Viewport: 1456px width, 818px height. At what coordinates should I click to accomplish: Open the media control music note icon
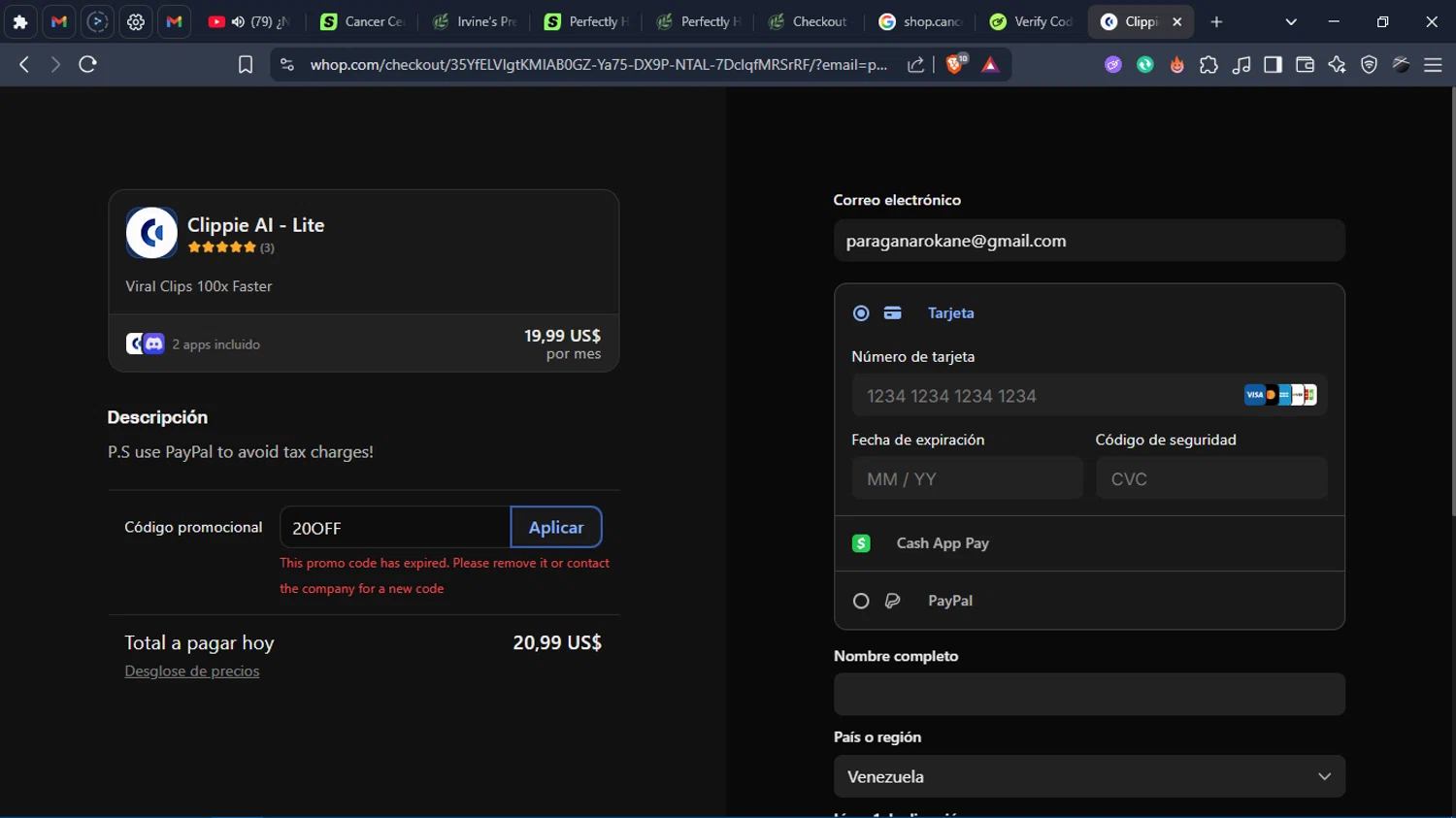(x=1241, y=65)
